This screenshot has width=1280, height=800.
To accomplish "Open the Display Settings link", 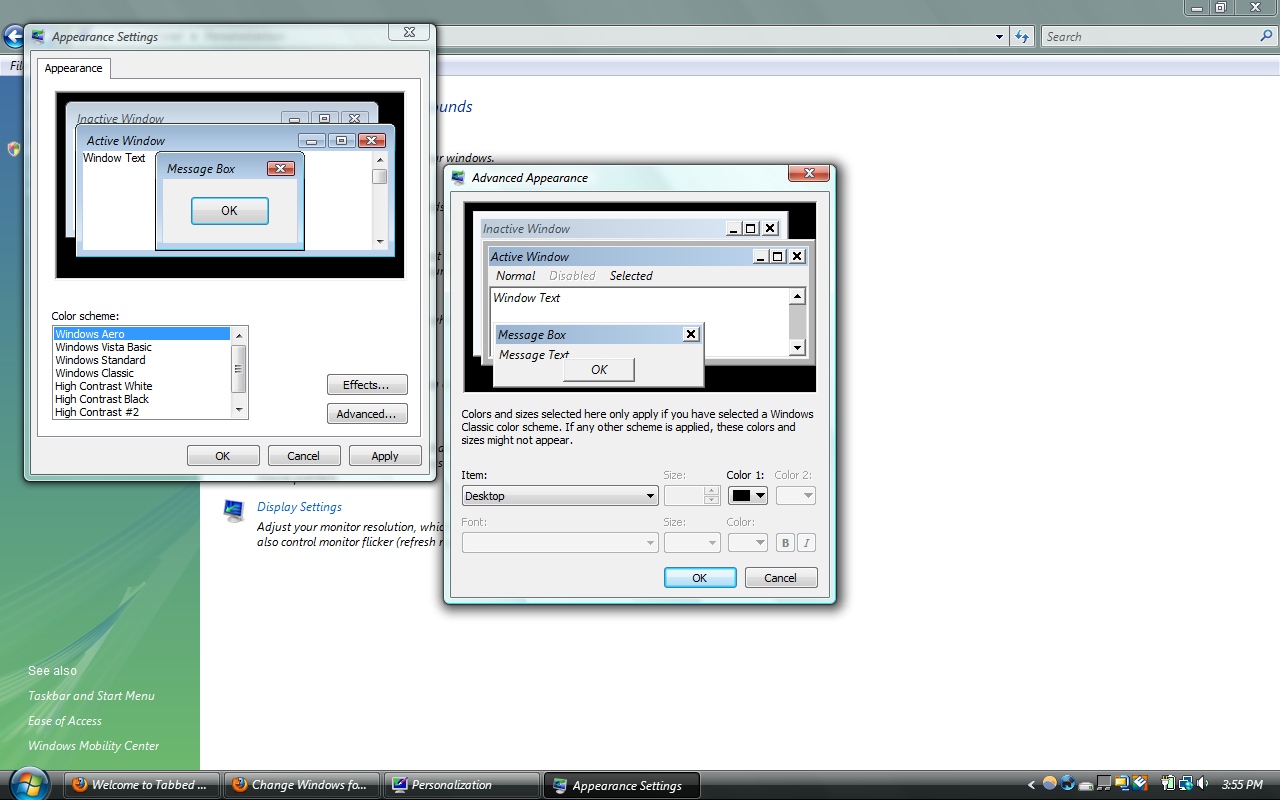I will click(299, 507).
